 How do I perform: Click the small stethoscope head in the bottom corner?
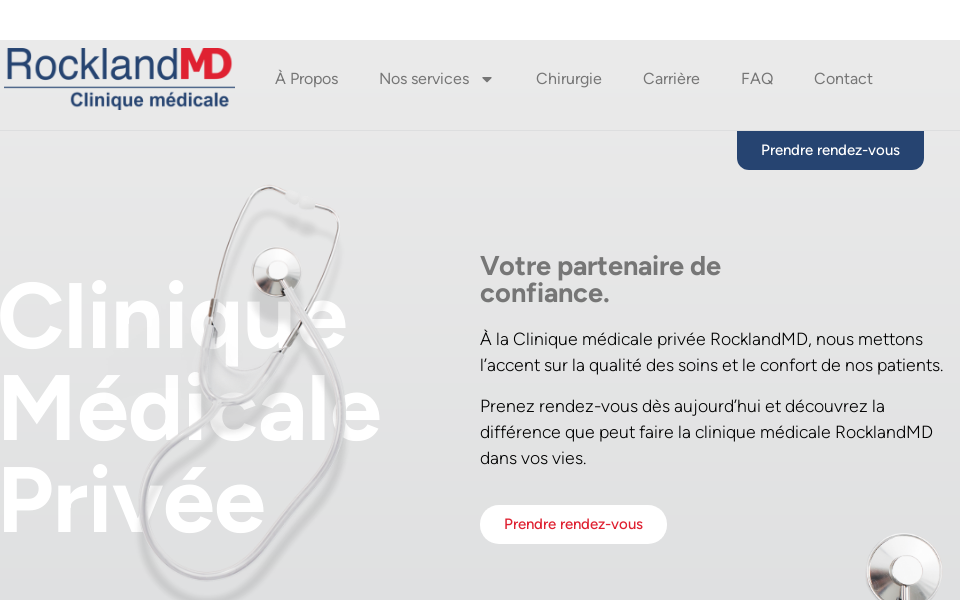pos(904,568)
